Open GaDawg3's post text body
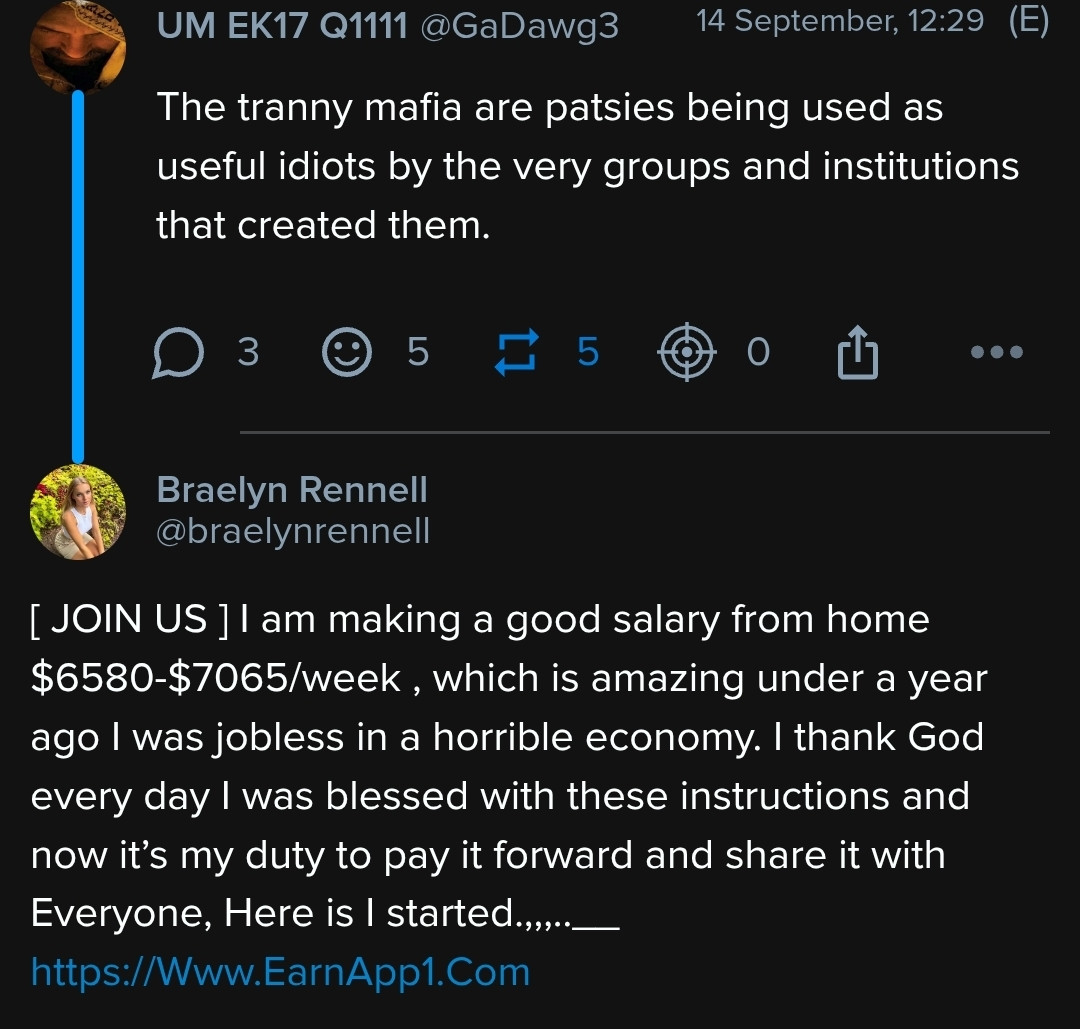The image size is (1080, 1029). click(x=586, y=166)
